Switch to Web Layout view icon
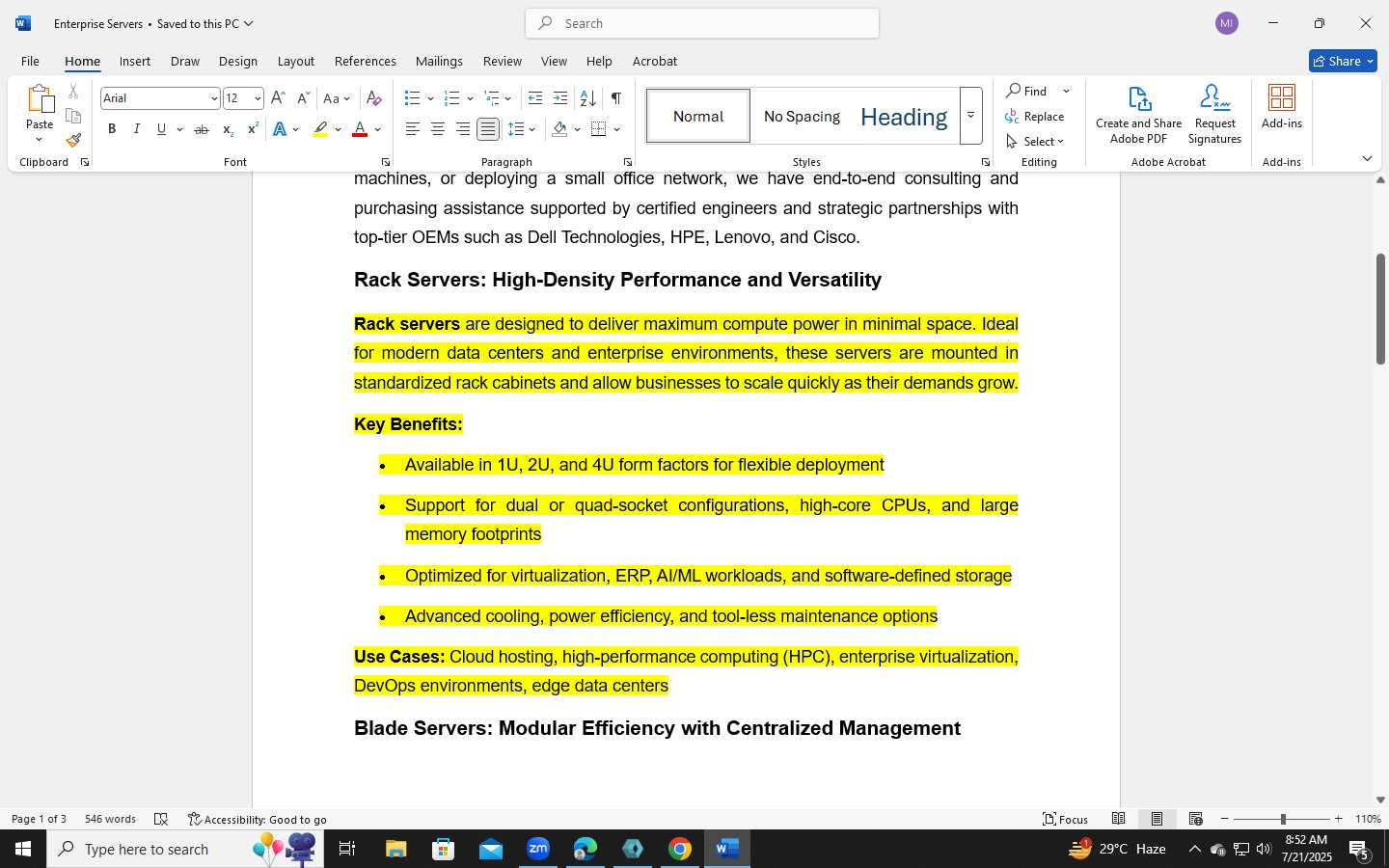 pyautogui.click(x=1196, y=819)
